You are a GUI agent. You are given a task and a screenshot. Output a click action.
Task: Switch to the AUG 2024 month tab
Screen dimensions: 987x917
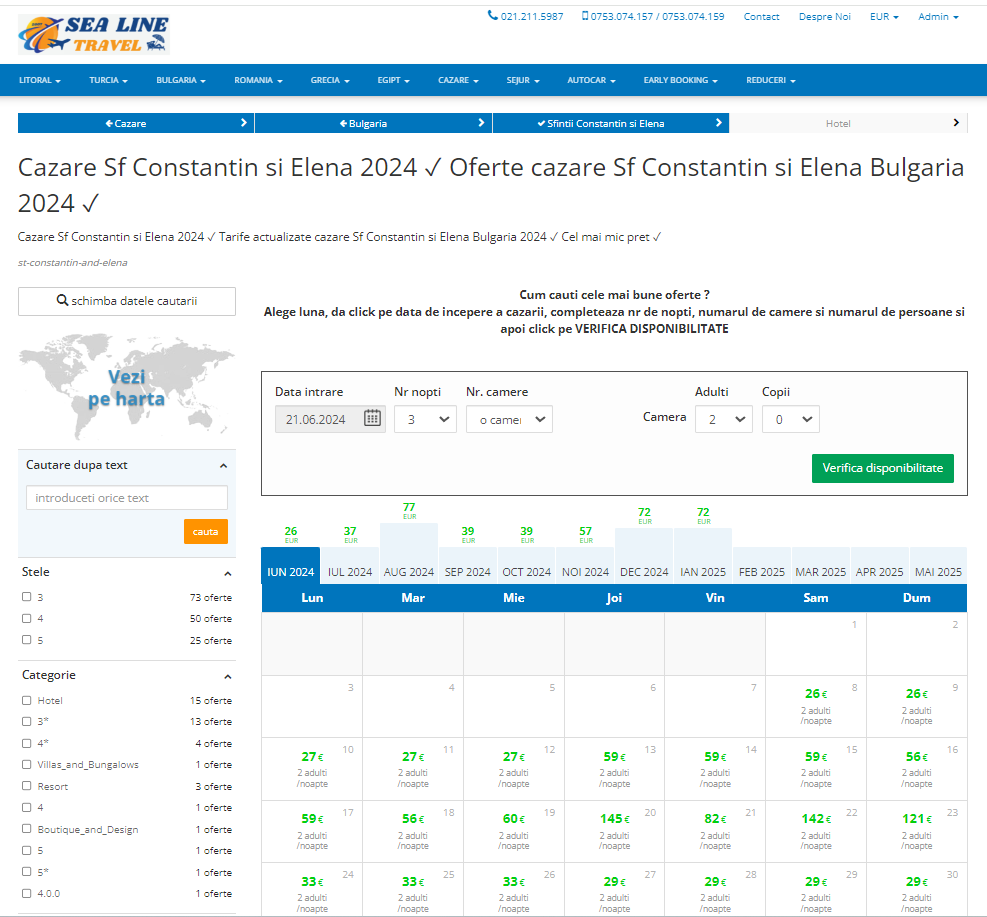[x=408, y=572]
